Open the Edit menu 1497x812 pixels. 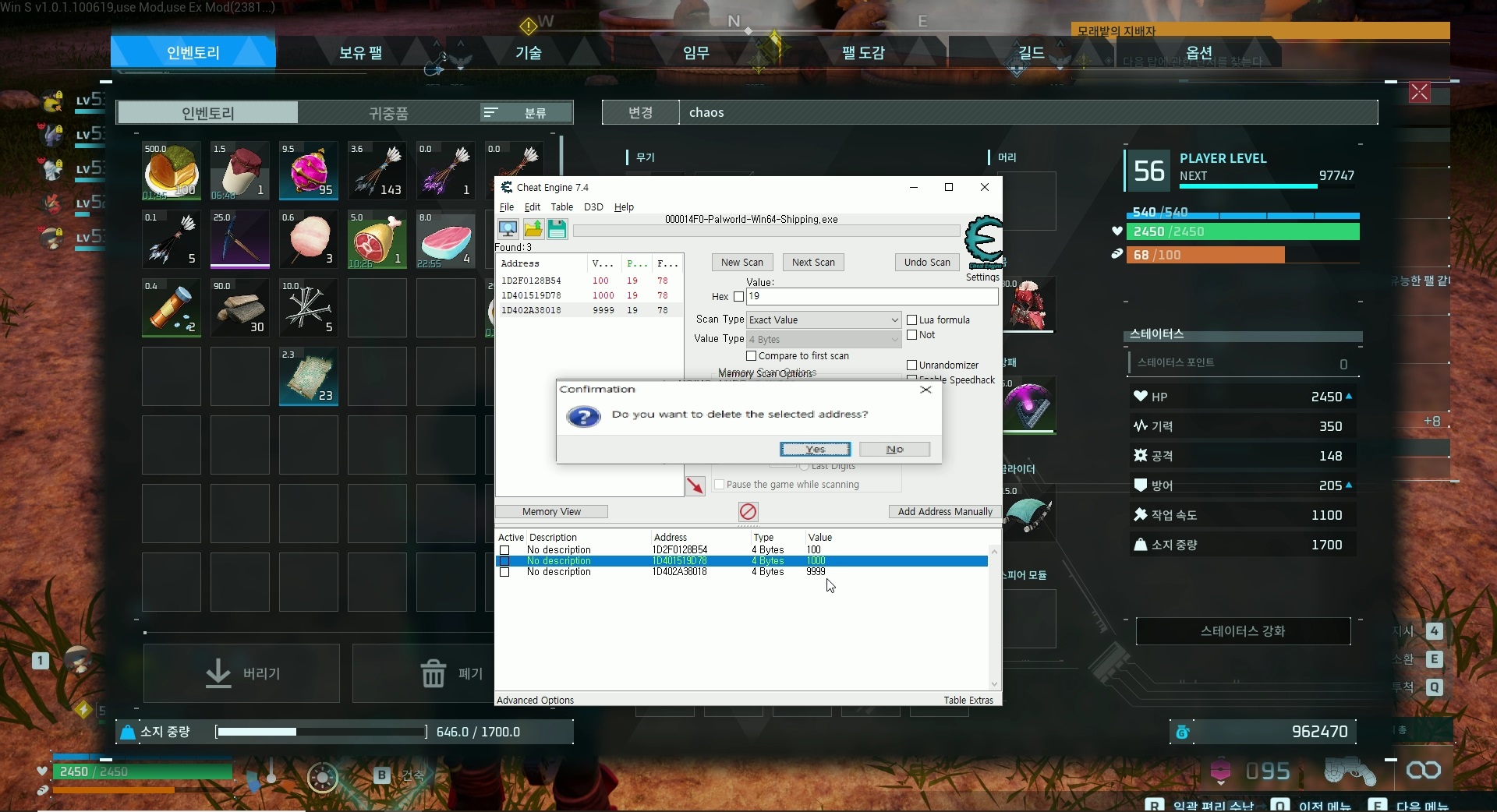tap(533, 207)
